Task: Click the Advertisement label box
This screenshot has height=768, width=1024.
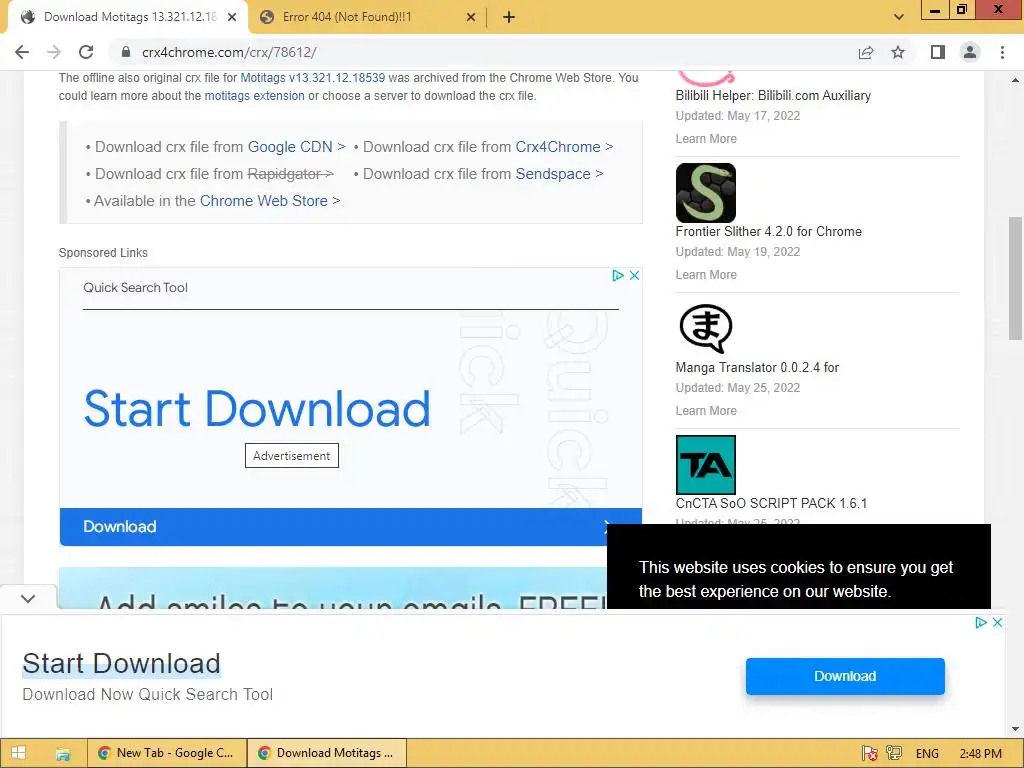Action: 292,456
